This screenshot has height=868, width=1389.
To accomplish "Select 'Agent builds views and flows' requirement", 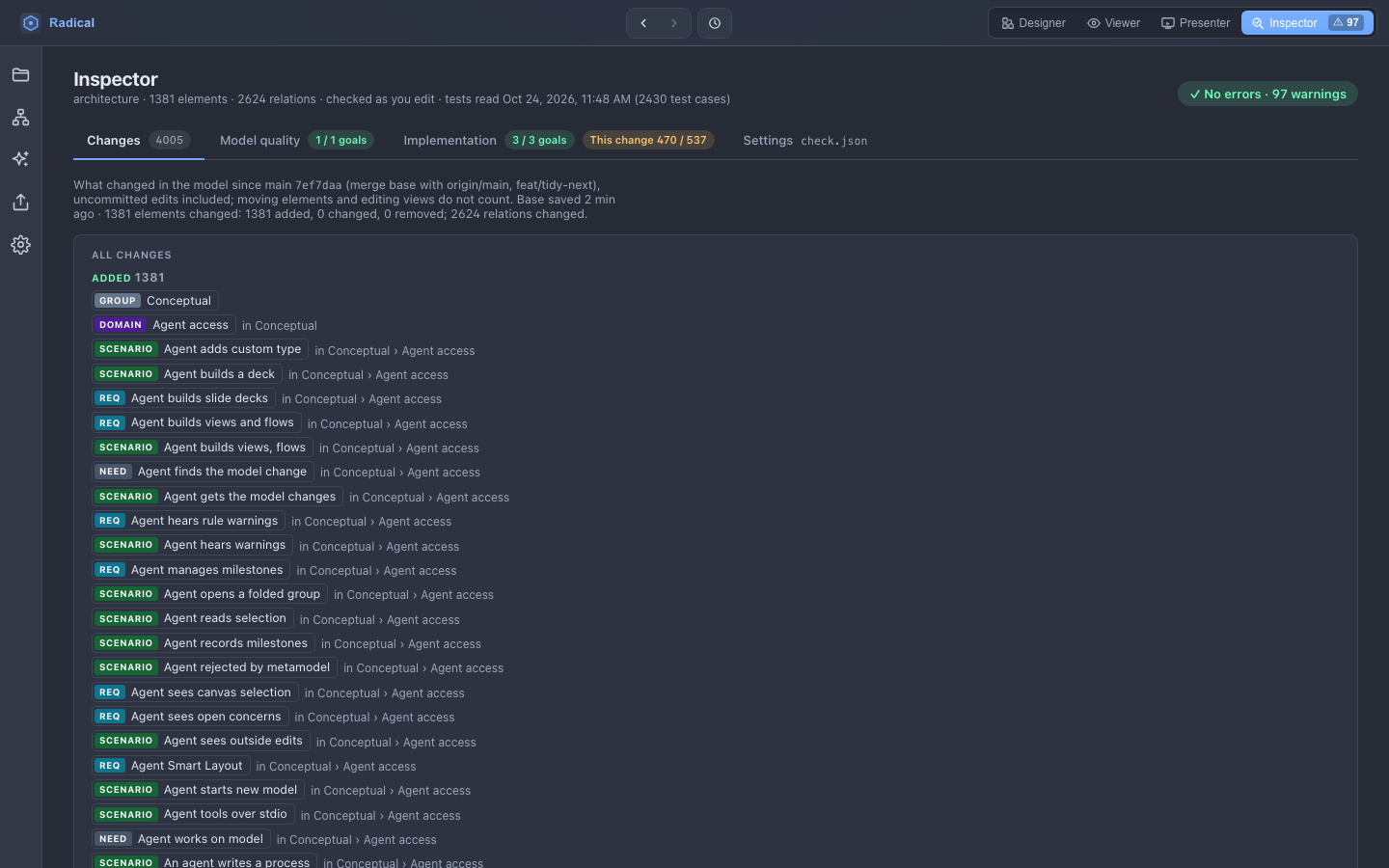I will pyautogui.click(x=197, y=422).
